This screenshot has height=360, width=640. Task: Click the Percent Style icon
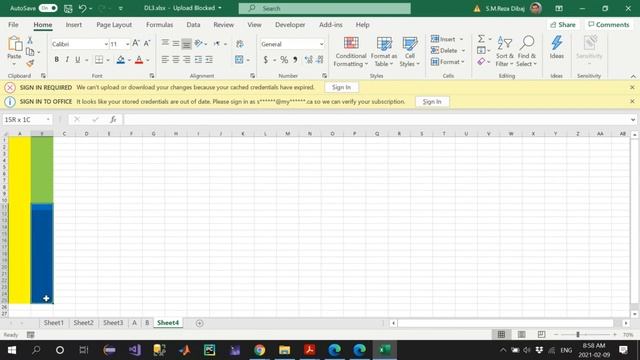click(x=284, y=60)
